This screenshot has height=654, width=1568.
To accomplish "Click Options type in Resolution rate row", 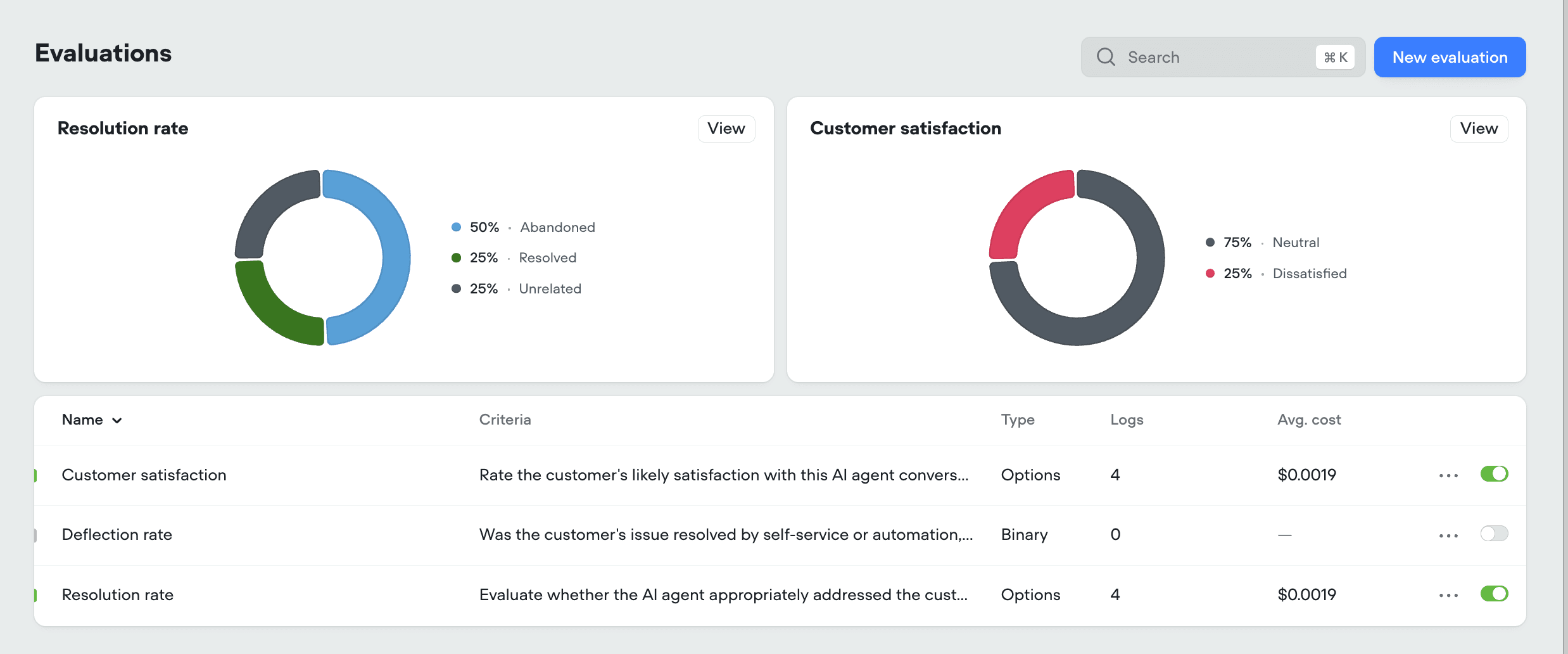I will [x=1030, y=595].
